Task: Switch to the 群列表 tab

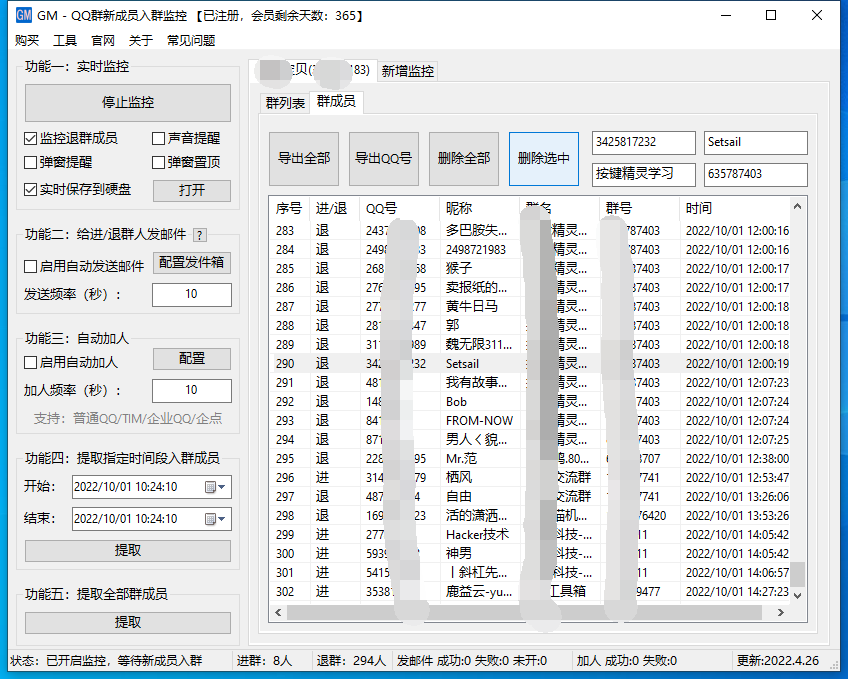Action: [x=285, y=103]
